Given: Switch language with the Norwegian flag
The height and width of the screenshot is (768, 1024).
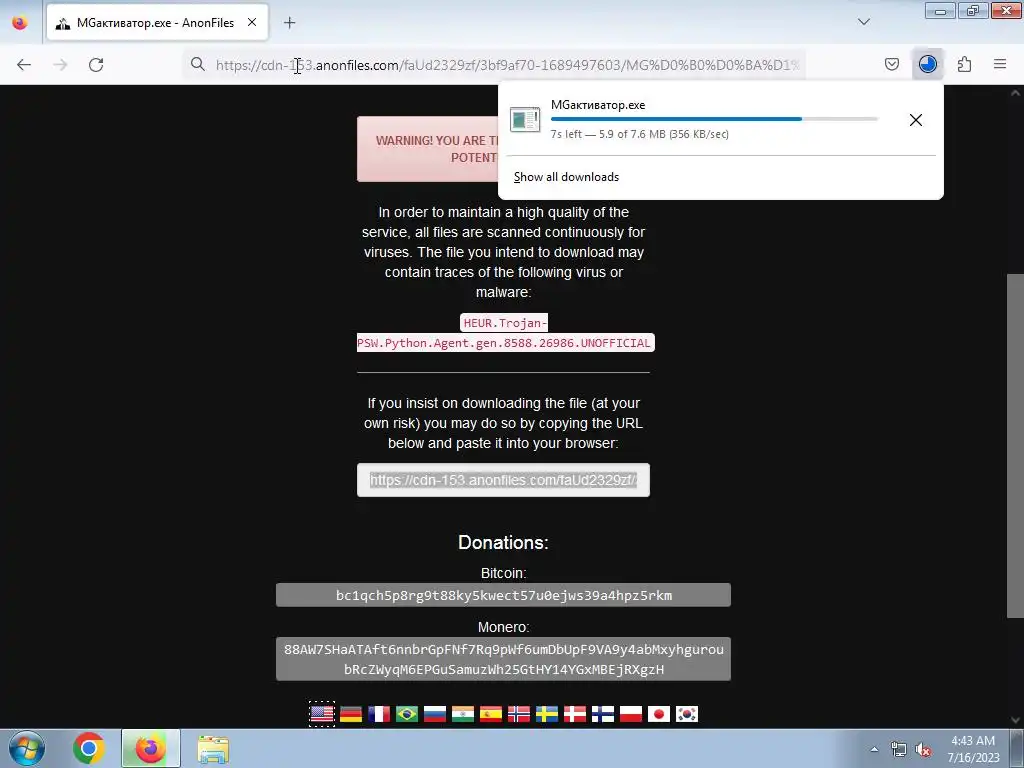Looking at the screenshot, I should (519, 714).
